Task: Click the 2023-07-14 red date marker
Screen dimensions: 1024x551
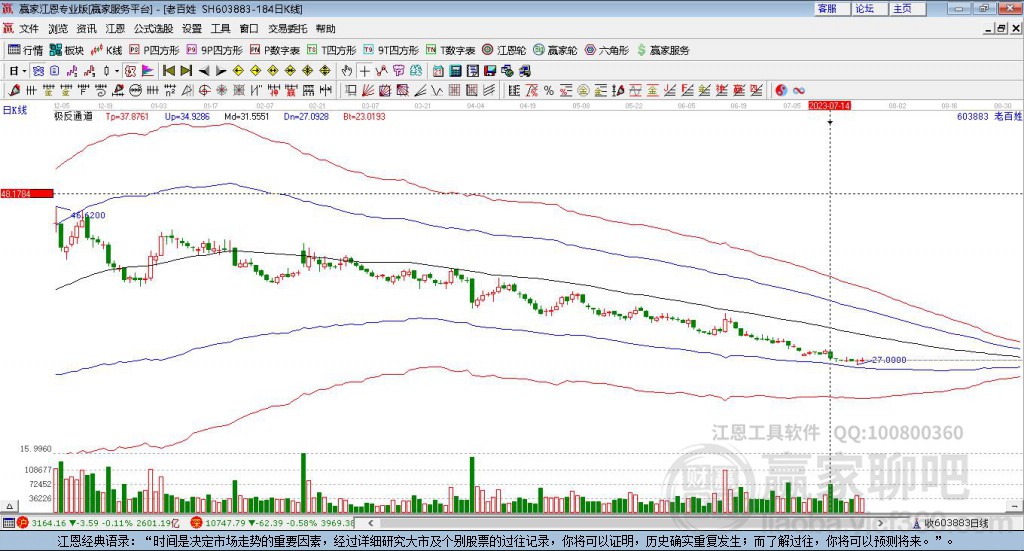Action: [x=829, y=105]
